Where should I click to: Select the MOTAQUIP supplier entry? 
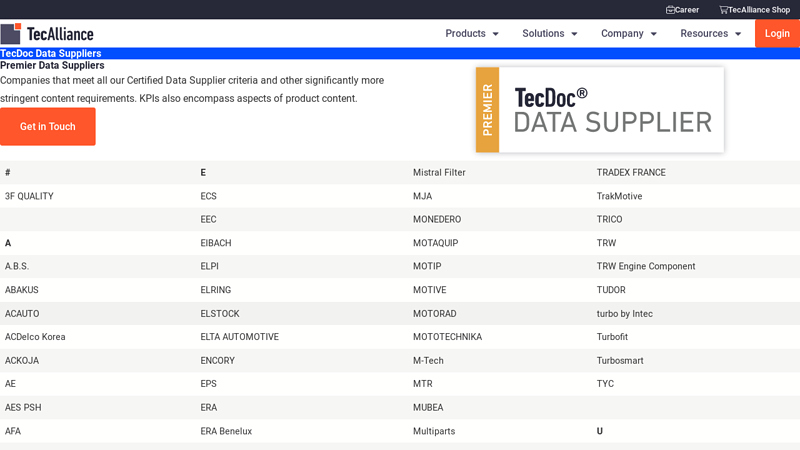[435, 243]
